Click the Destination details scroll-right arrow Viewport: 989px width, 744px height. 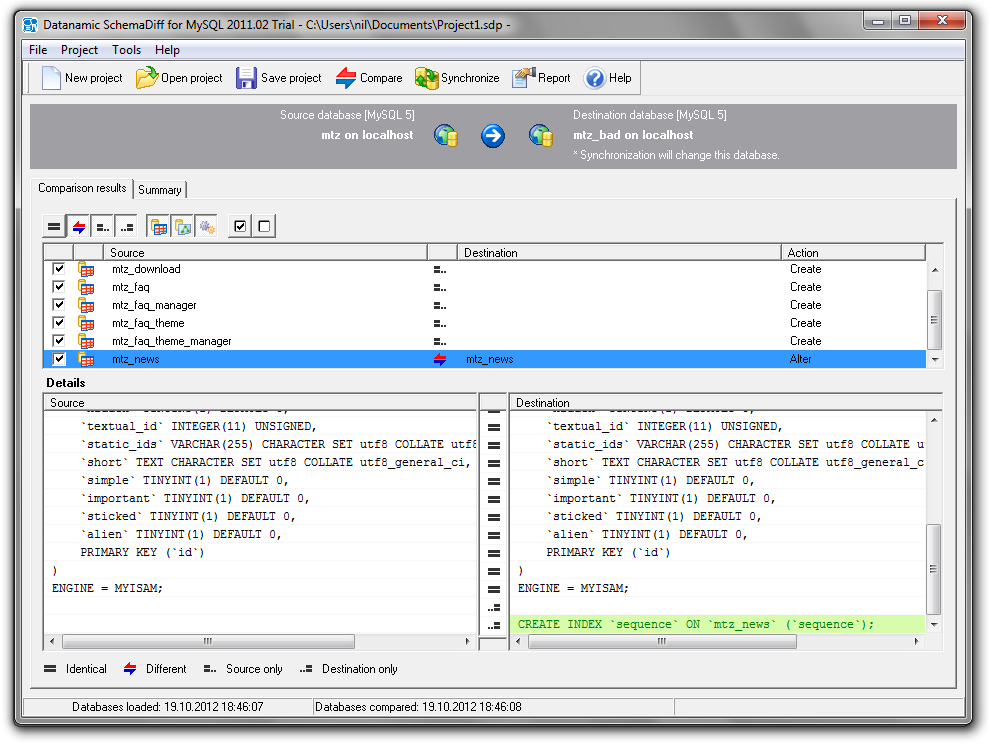point(916,642)
